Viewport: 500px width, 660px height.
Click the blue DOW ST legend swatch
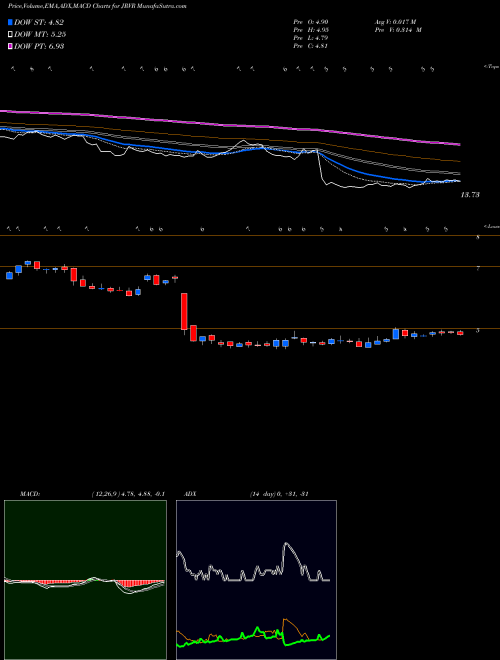pyautogui.click(x=10, y=22)
